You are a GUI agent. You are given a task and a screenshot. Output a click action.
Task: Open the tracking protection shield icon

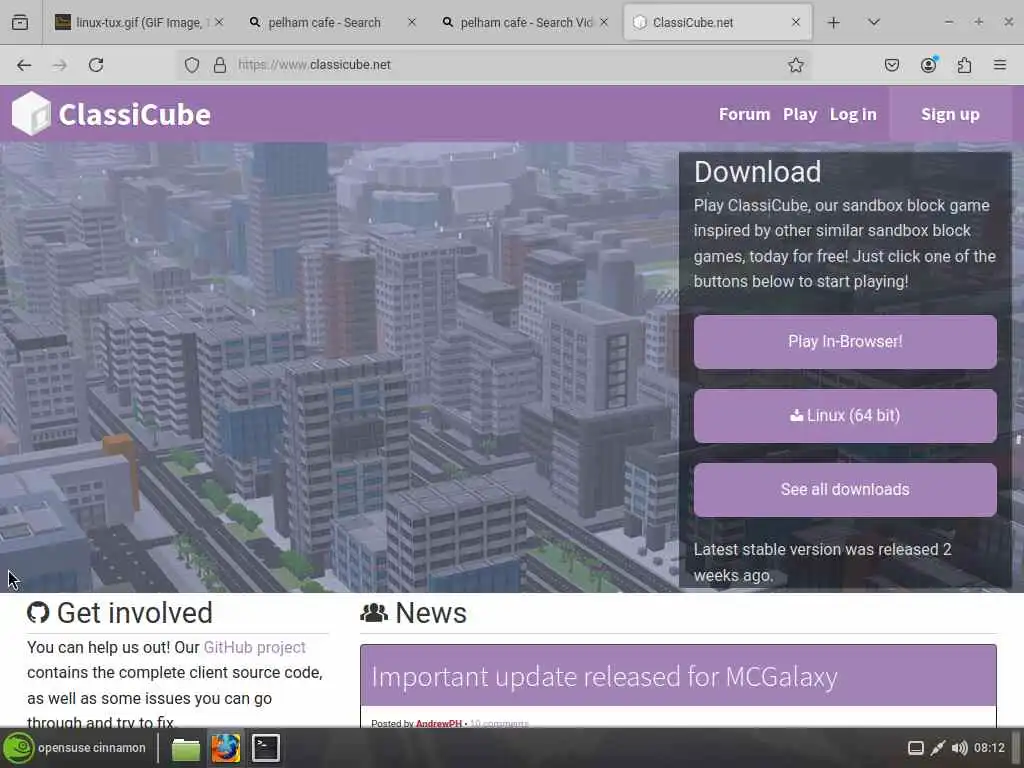[x=192, y=65]
